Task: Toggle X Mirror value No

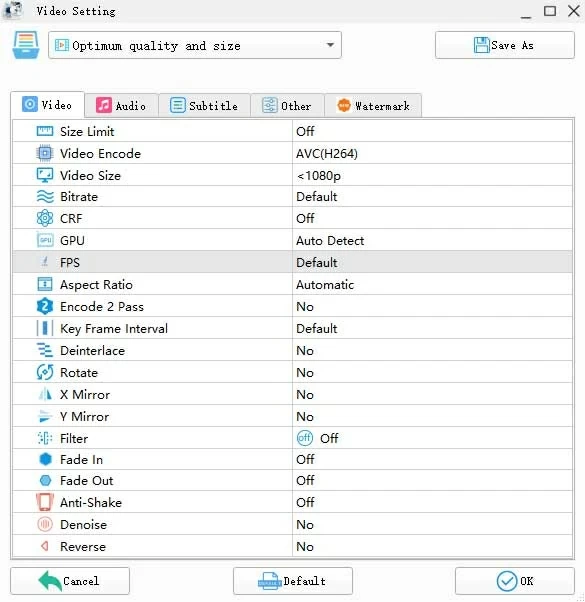Action: point(432,395)
